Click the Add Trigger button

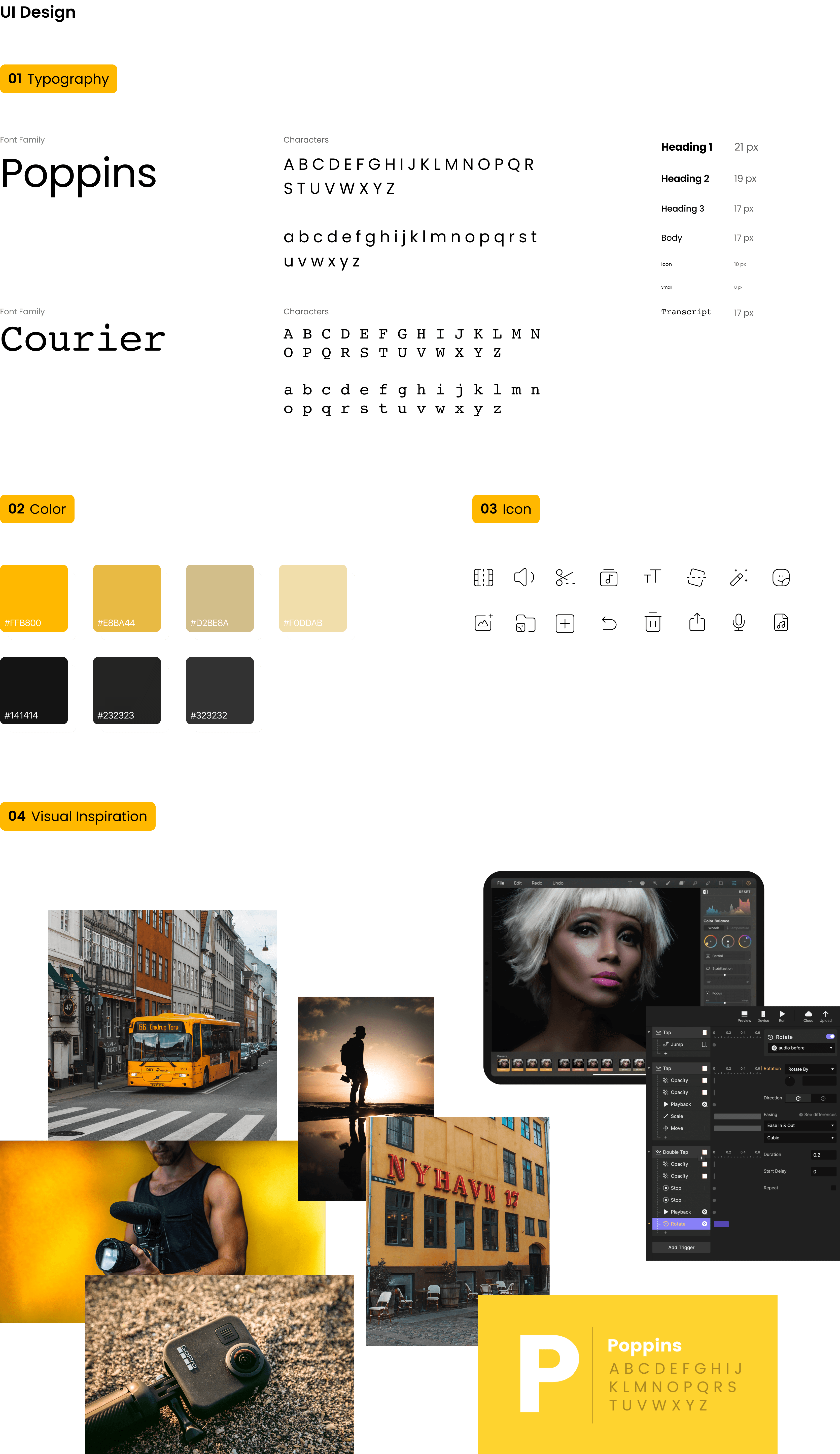point(681,1247)
